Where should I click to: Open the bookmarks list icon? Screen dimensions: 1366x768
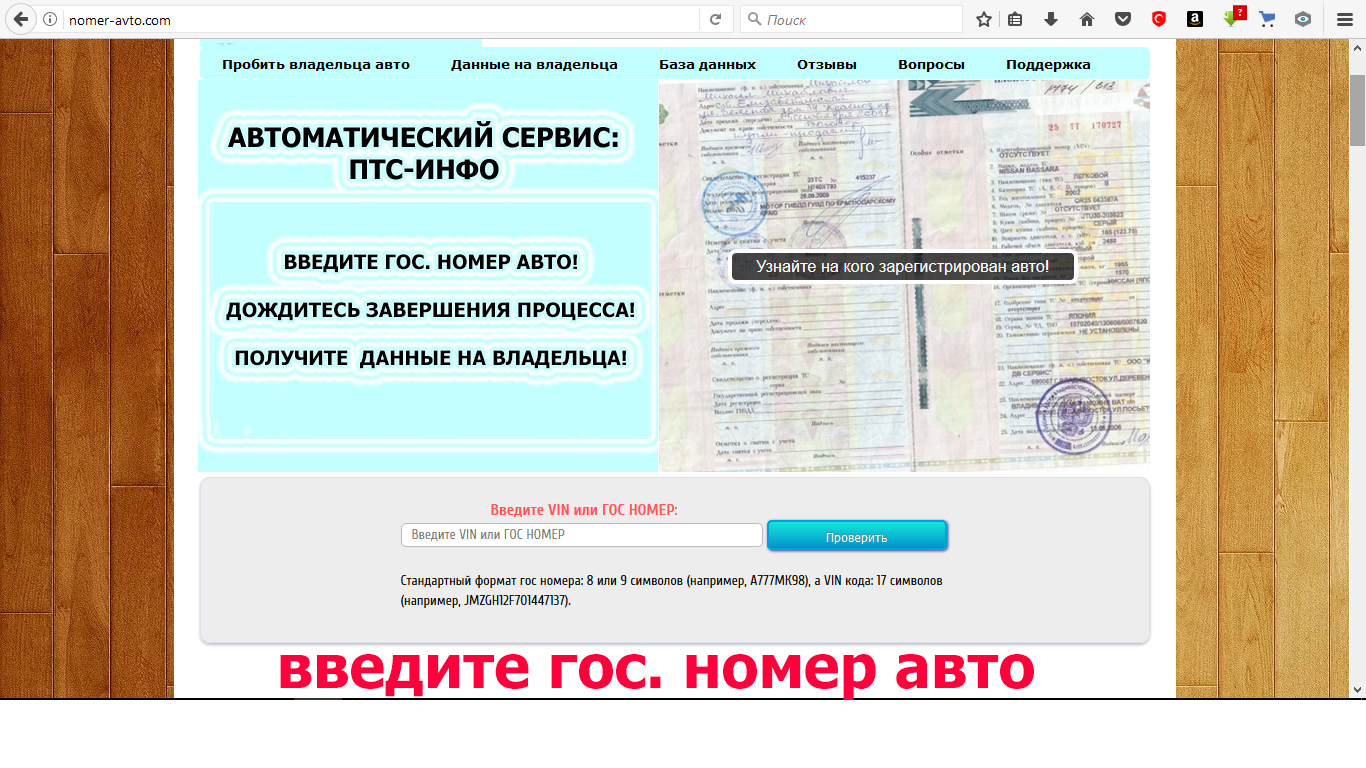point(1015,19)
